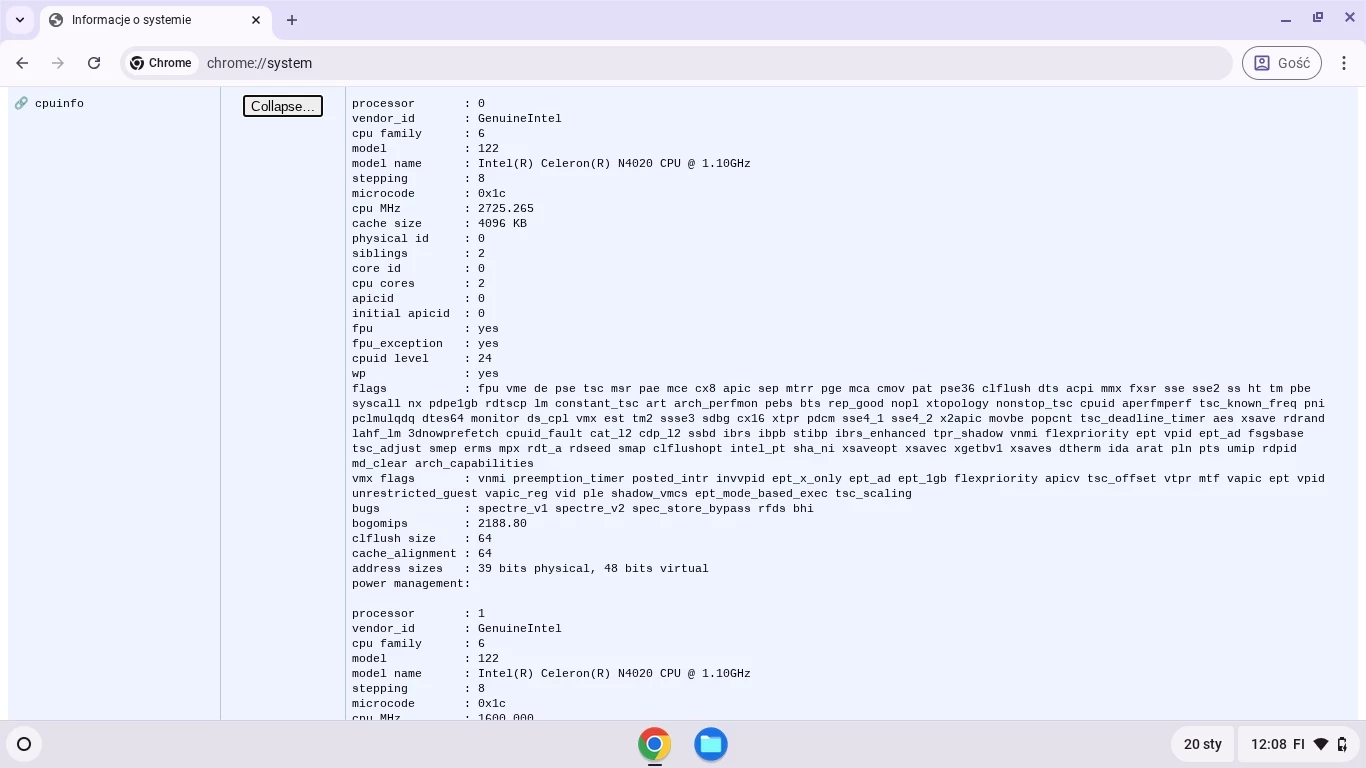This screenshot has width=1366, height=768.
Task: Open the launcher circle on shelf
Action: click(x=24, y=744)
